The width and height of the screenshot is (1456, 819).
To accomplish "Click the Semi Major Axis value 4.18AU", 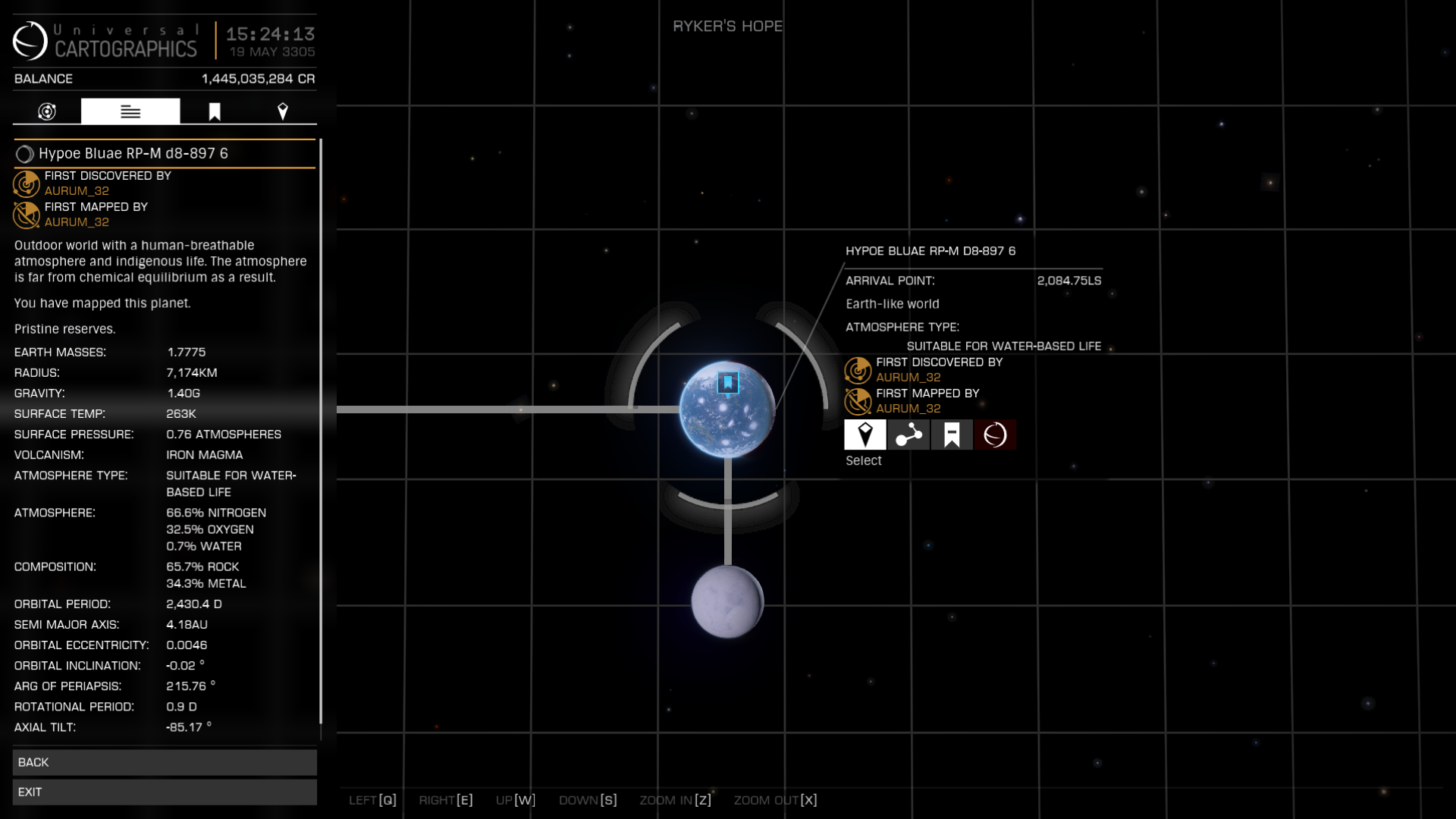I will pyautogui.click(x=187, y=624).
